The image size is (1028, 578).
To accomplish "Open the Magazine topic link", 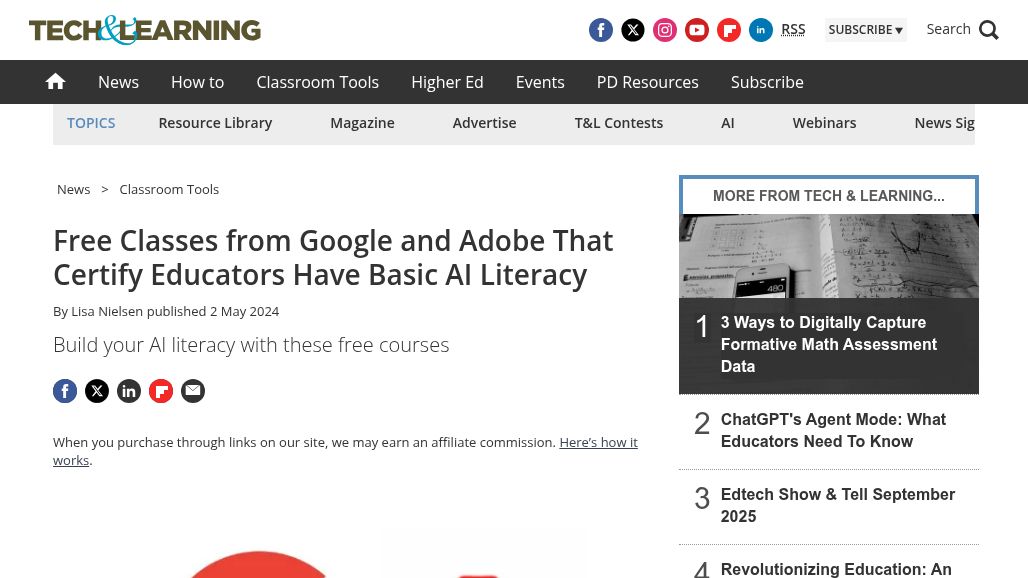I will coord(363,123).
